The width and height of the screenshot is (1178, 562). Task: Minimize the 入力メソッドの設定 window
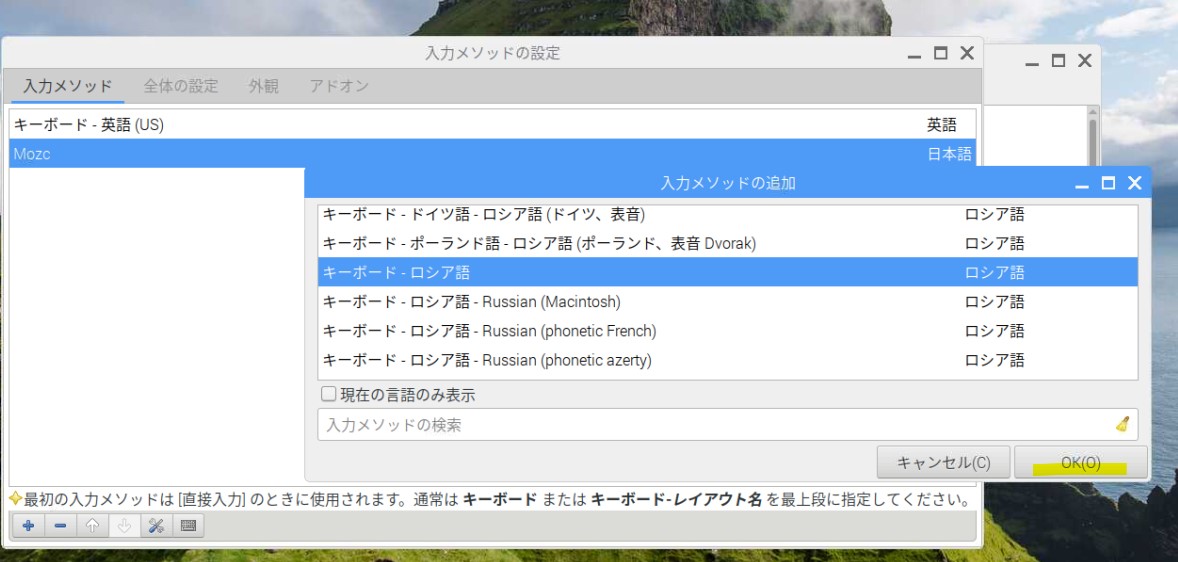pos(914,54)
